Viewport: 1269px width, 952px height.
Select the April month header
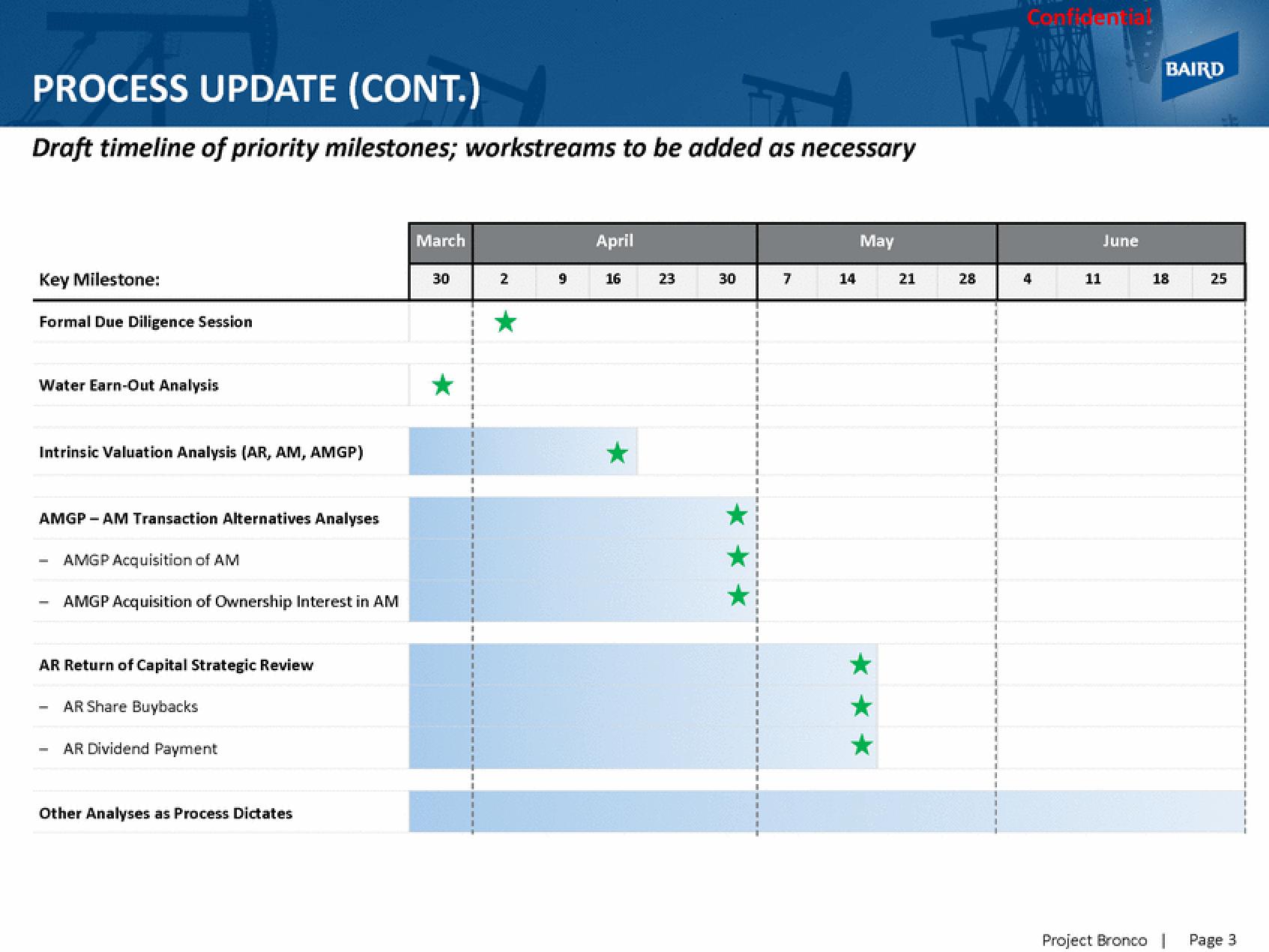click(x=615, y=241)
